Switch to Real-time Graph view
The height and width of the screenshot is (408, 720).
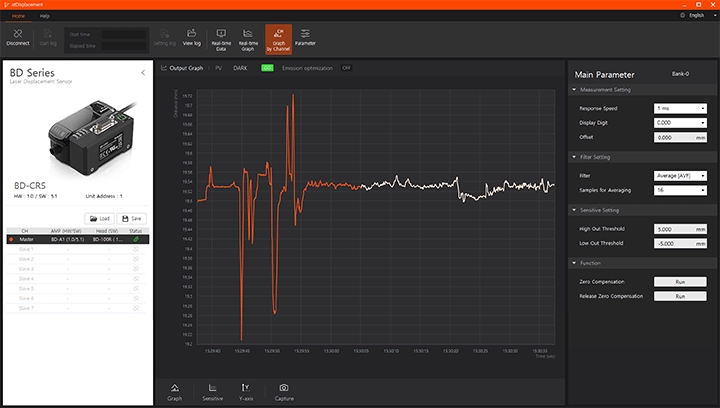(249, 37)
